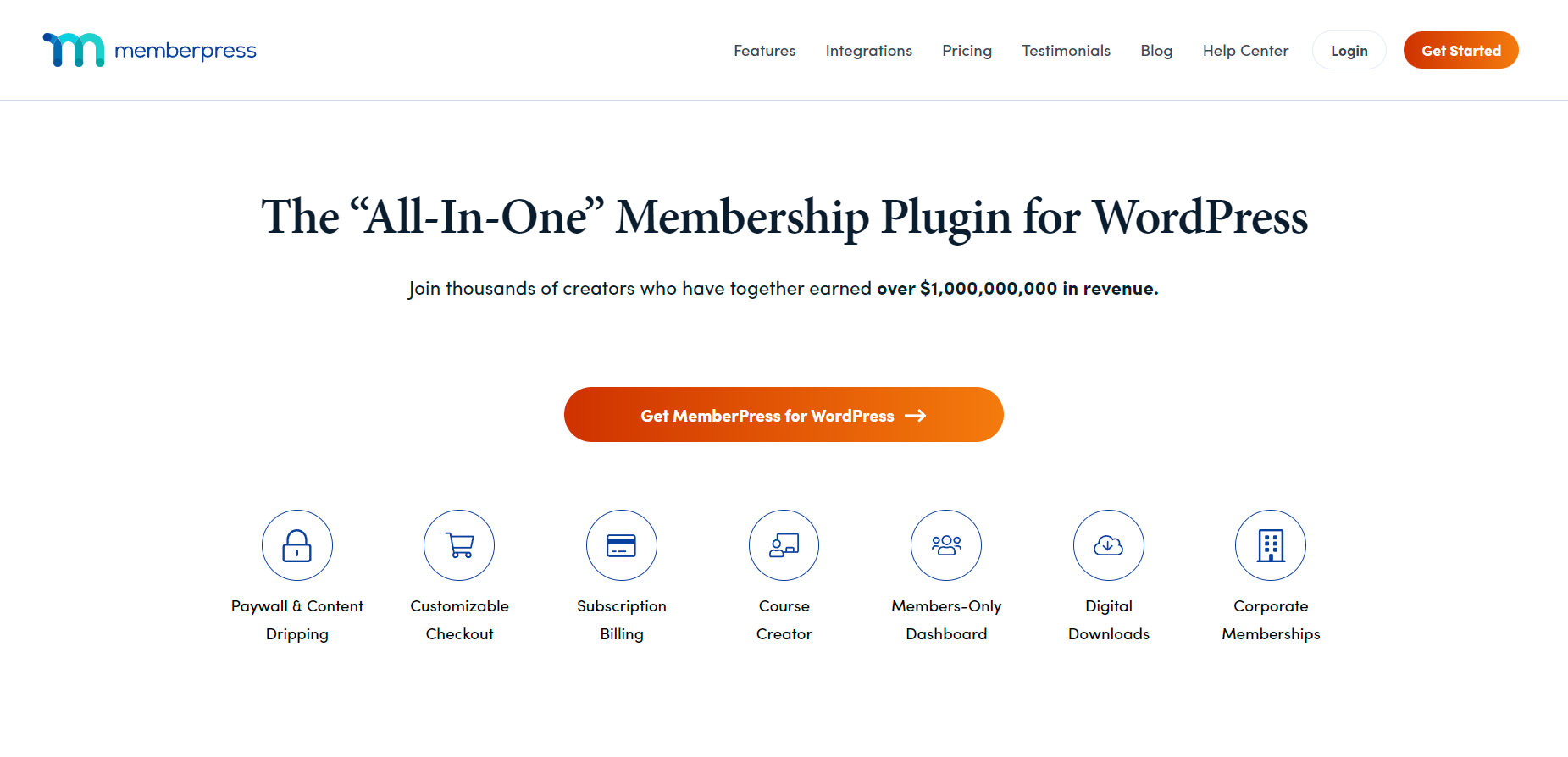
Task: Select the Members-Only Dashboard people icon
Action: [x=946, y=545]
